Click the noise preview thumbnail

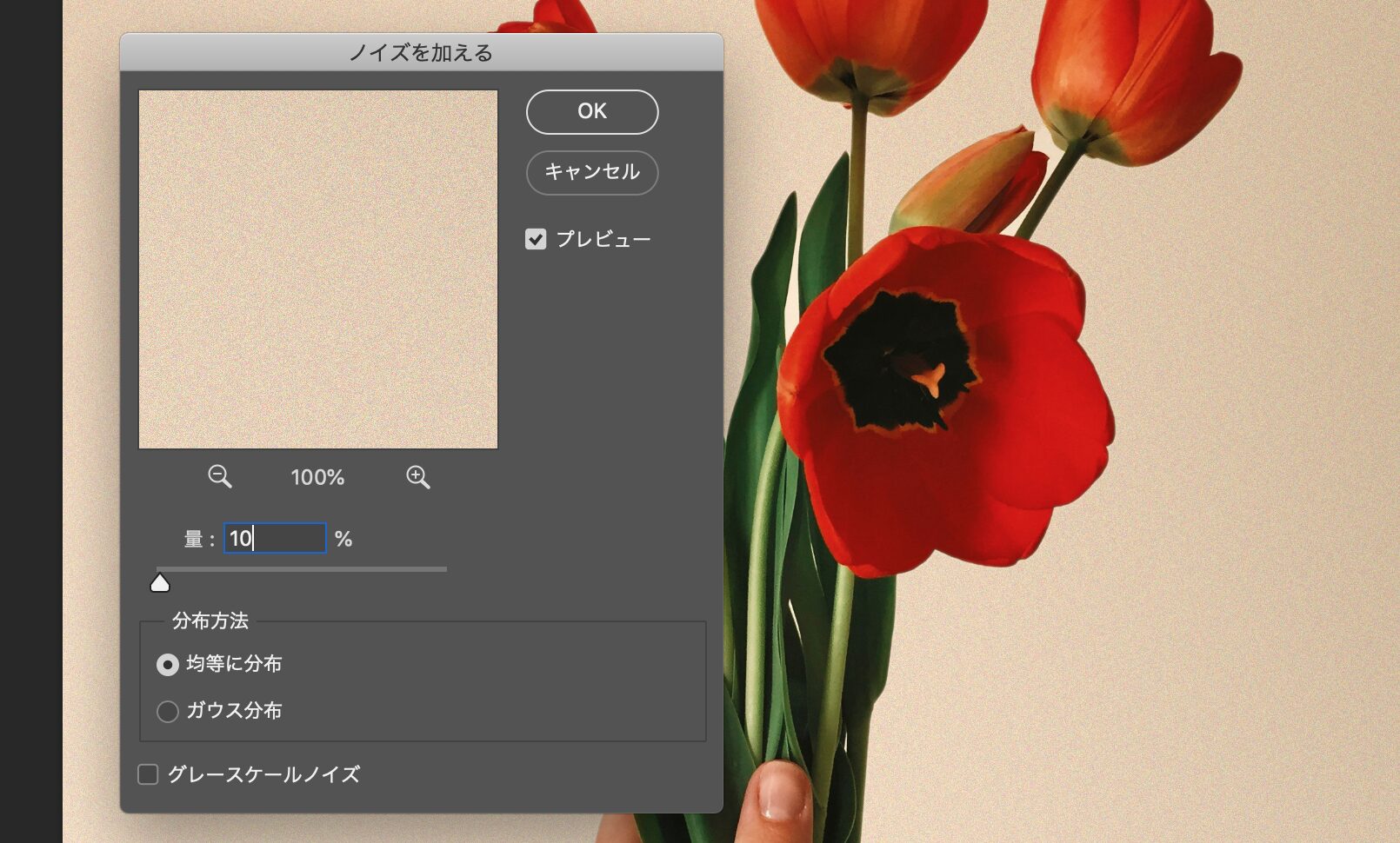(x=318, y=269)
